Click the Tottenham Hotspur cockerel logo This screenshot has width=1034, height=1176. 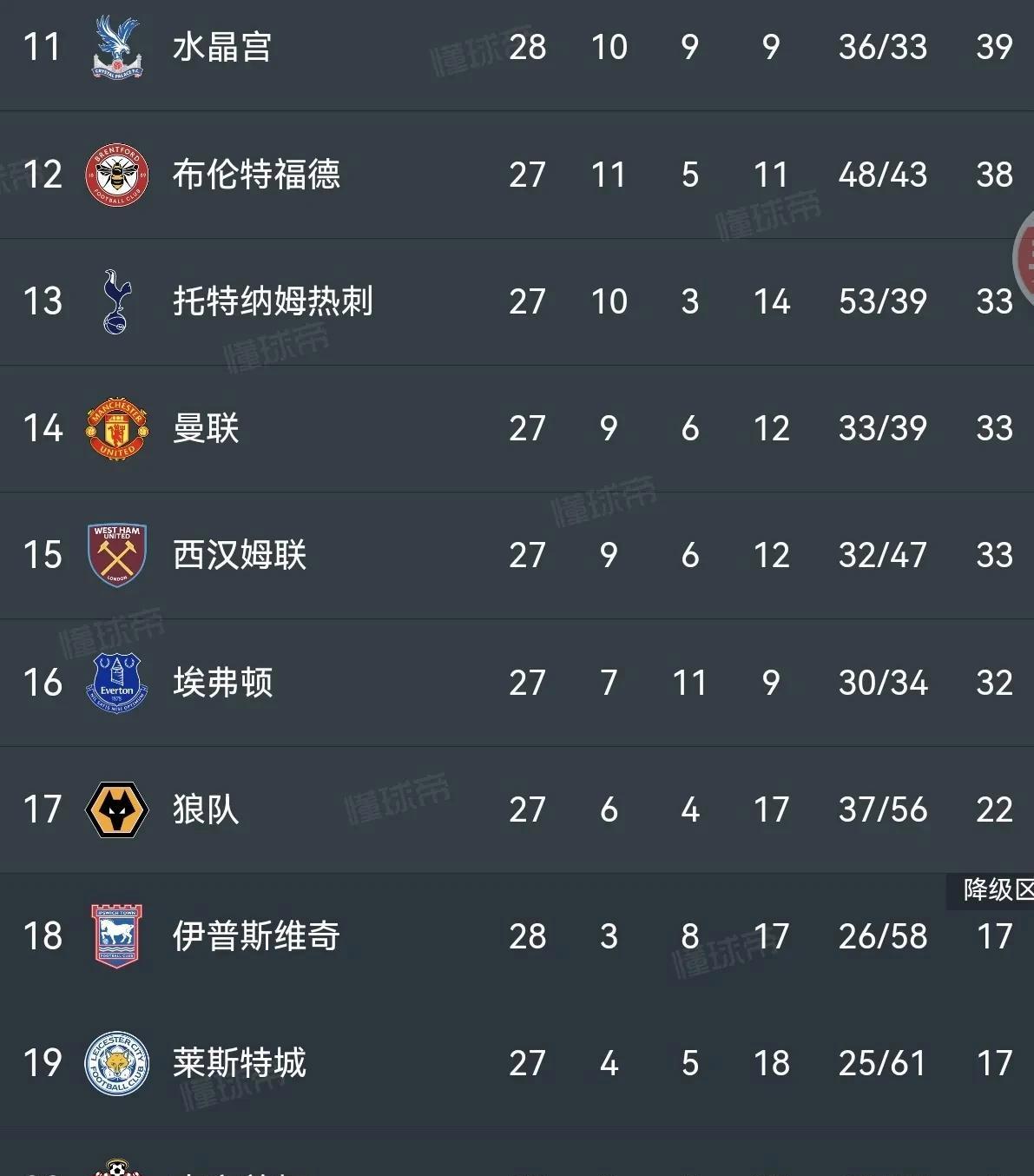coord(115,301)
